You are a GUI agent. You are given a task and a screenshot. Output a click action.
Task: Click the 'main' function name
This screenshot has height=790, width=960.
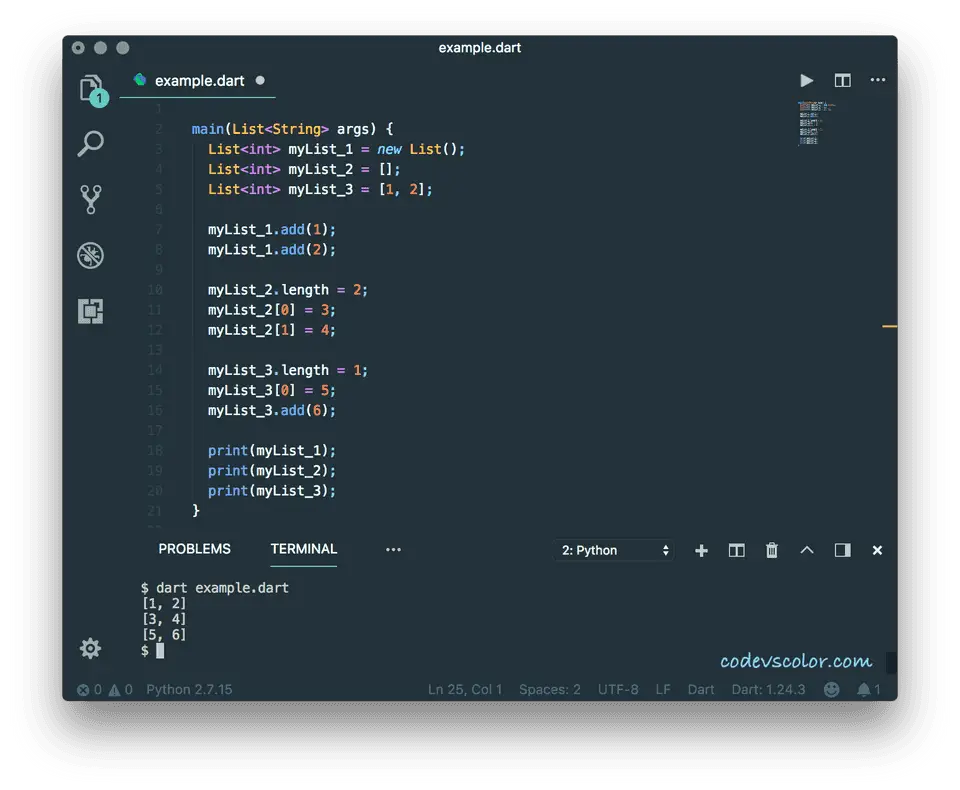click(x=208, y=129)
